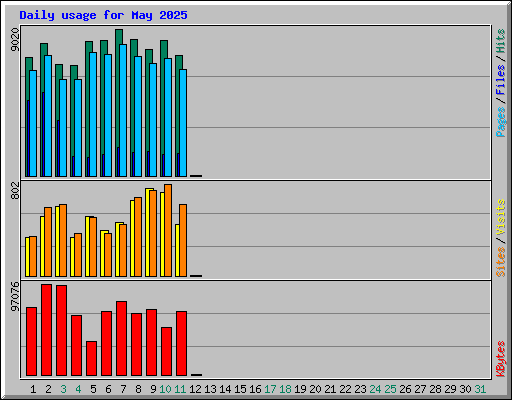Select the green "Hits" legend label
The image size is (512, 400).
[500, 41]
